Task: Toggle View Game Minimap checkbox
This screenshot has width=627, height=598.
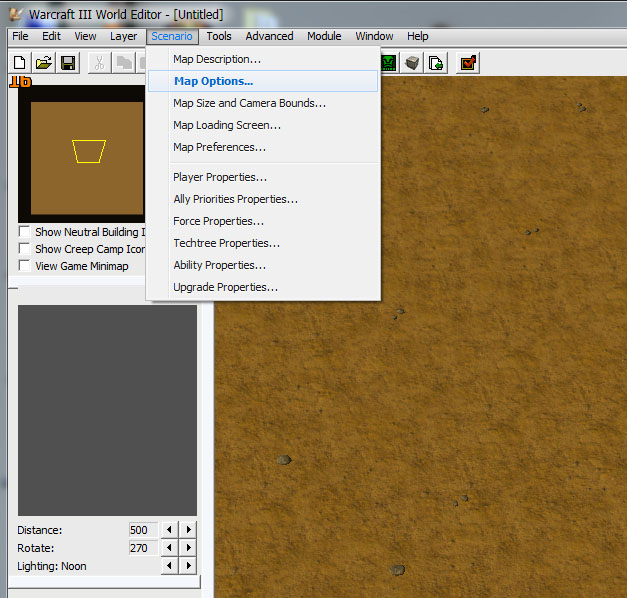Action: pyautogui.click(x=24, y=266)
